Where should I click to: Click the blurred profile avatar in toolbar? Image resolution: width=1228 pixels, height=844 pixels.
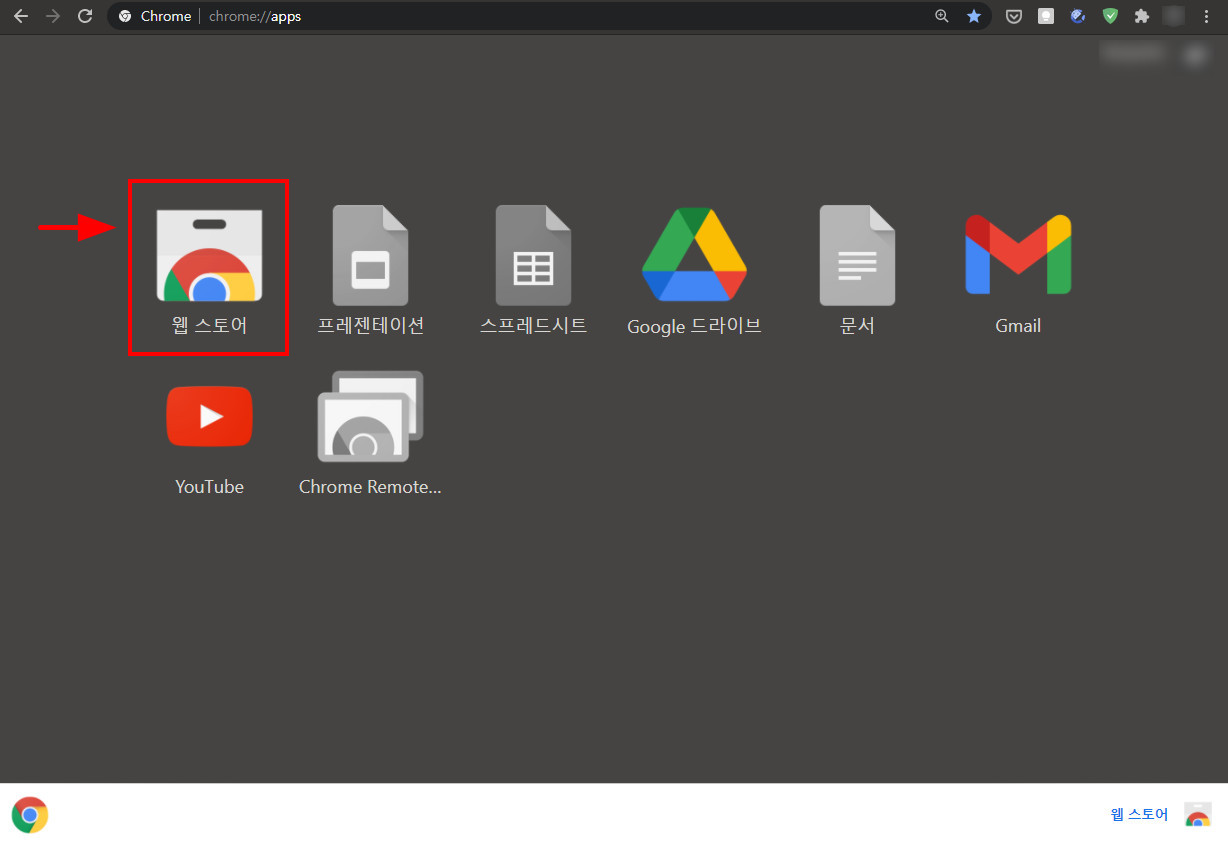coord(1174,16)
